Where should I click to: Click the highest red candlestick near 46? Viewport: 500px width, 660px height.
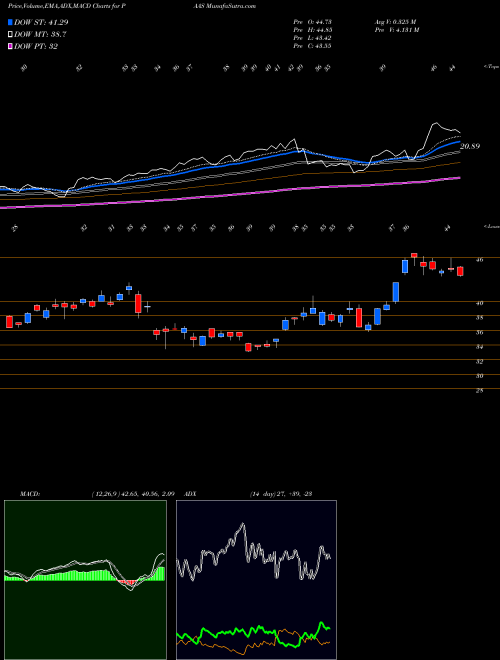414,255
